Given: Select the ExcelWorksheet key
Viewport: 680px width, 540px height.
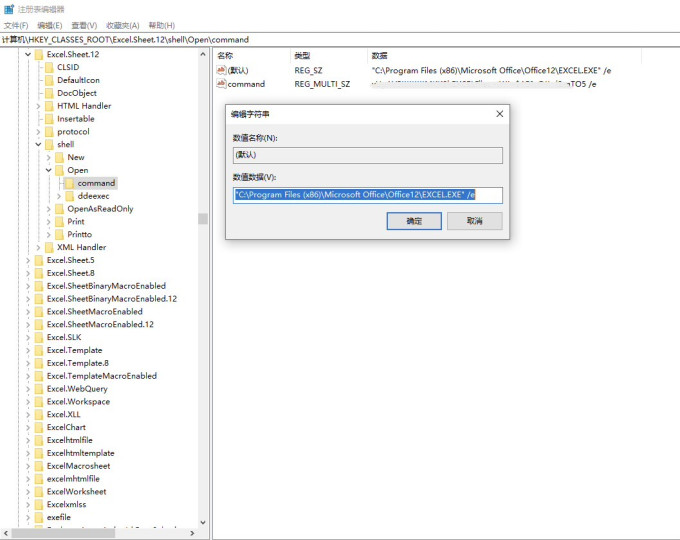Looking at the screenshot, I should point(77,492).
